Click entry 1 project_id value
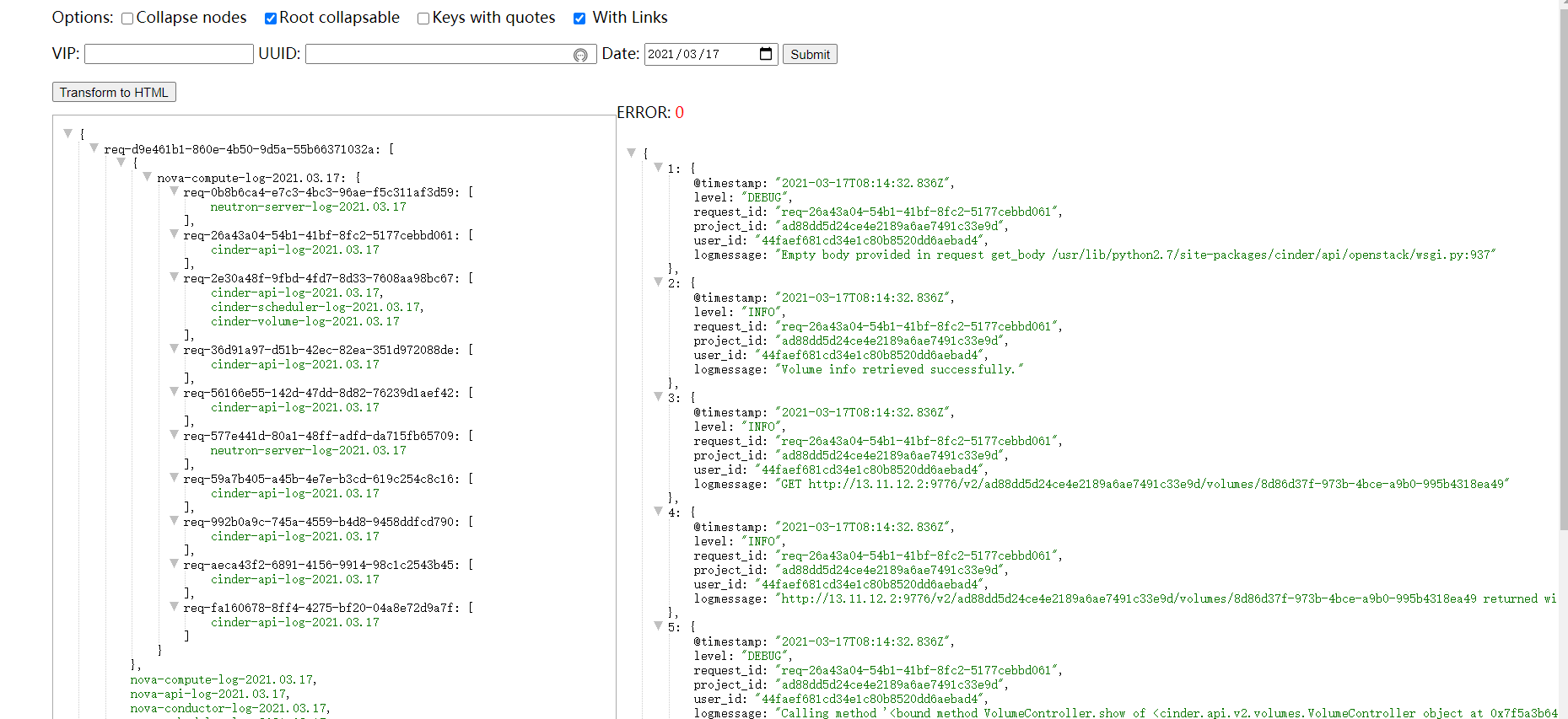The image size is (1568, 719). pyautogui.click(x=890, y=226)
